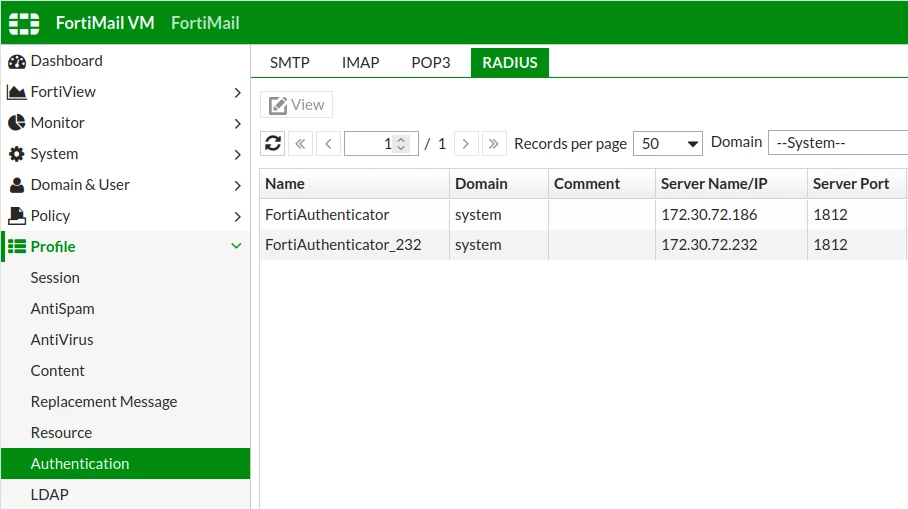Go to the last page of records

pyautogui.click(x=493, y=144)
